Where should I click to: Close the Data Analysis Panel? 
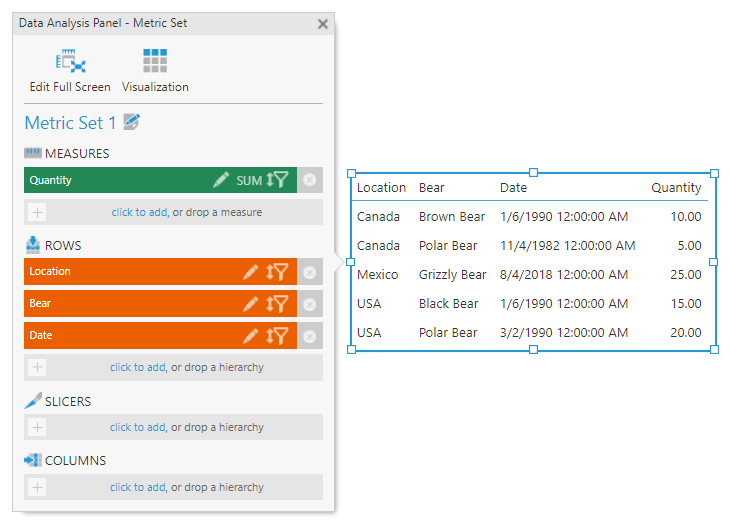click(x=323, y=24)
